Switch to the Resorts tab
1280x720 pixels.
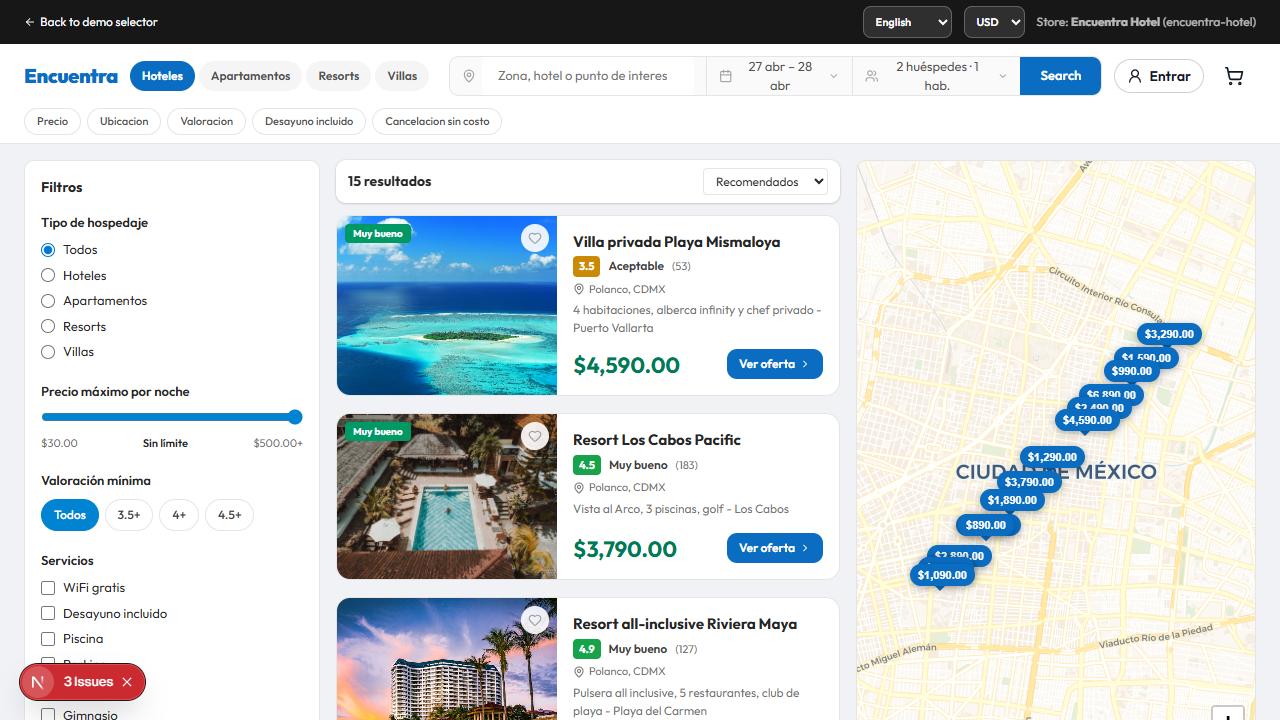click(339, 76)
